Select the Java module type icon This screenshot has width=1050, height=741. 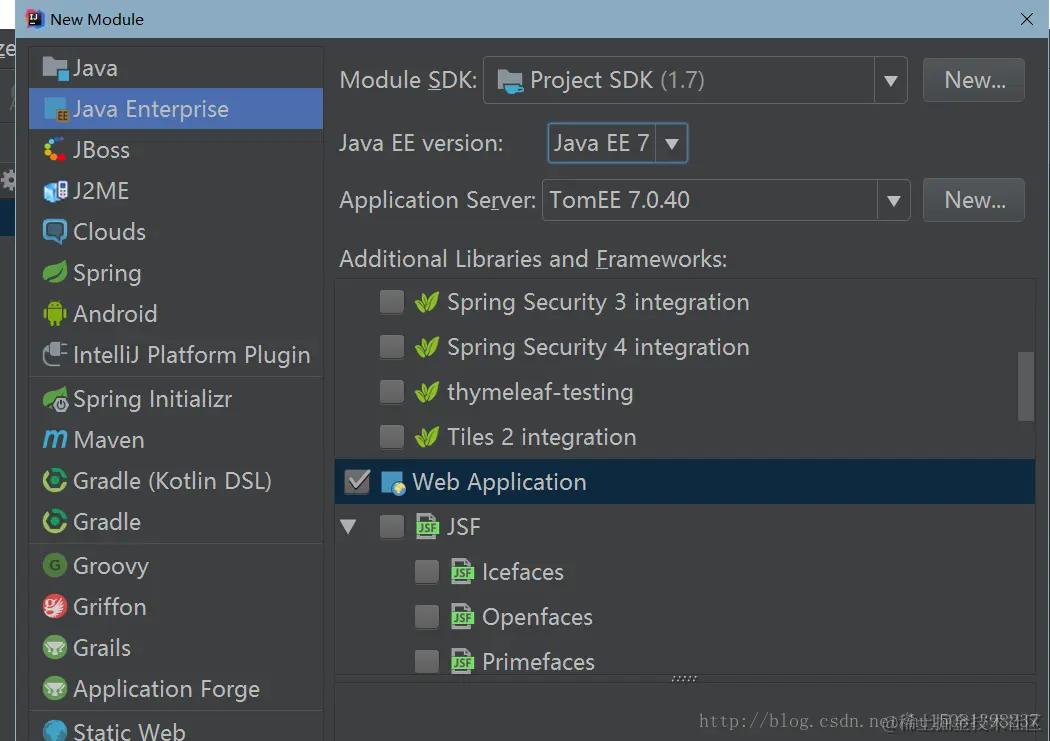click(55, 68)
